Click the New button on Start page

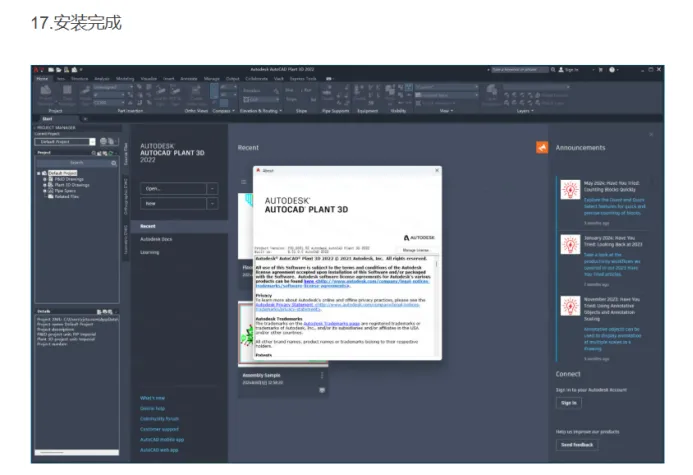pos(173,204)
